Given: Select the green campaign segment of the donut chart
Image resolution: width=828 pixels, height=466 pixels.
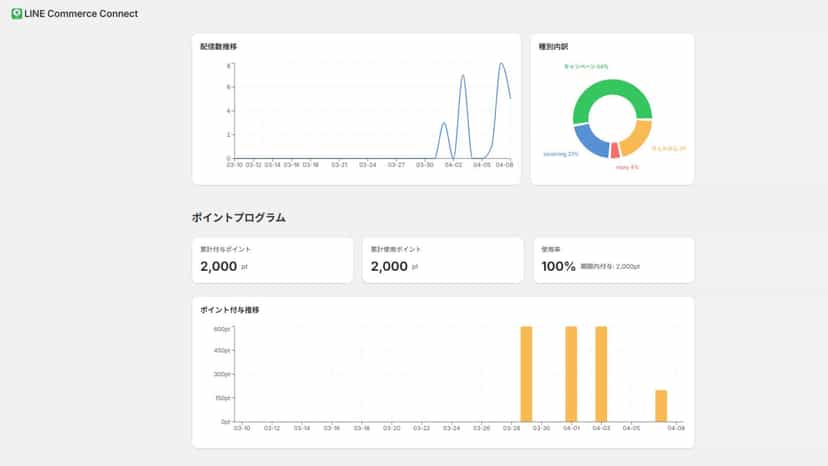Looking at the screenshot, I should (613, 95).
